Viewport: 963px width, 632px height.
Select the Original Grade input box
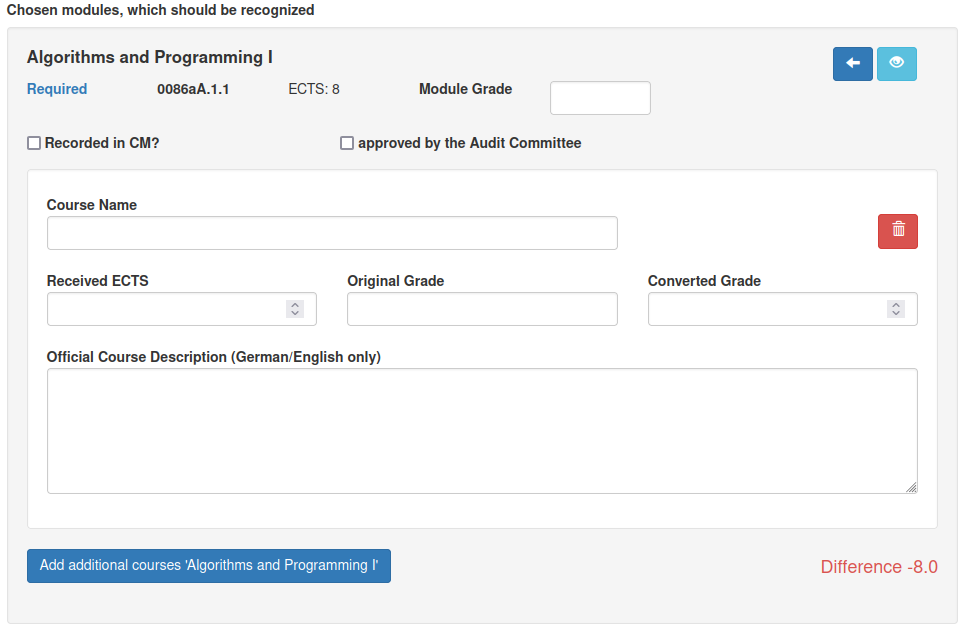482,309
